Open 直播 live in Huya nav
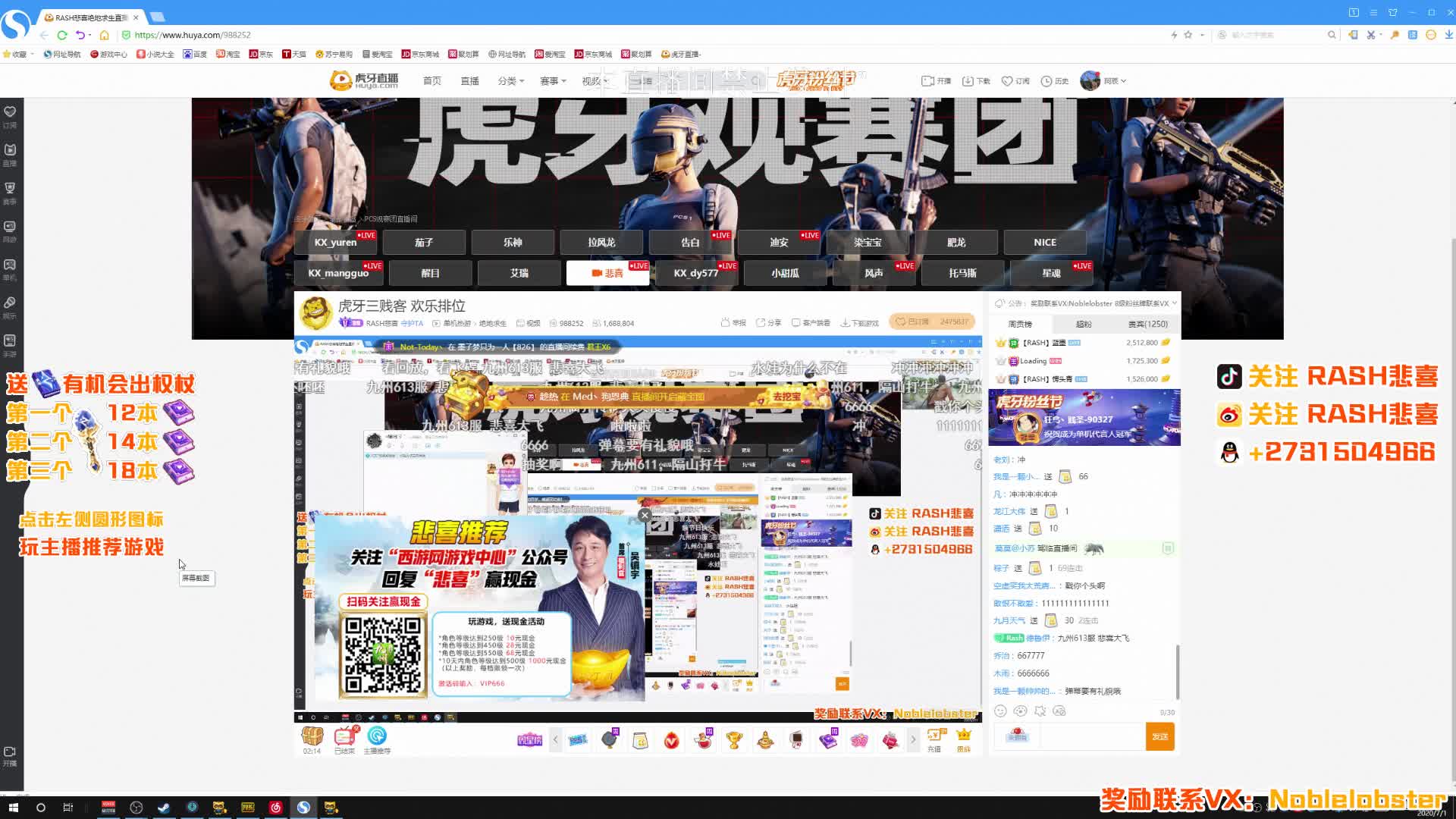Image resolution: width=1456 pixels, height=819 pixels. 469,81
